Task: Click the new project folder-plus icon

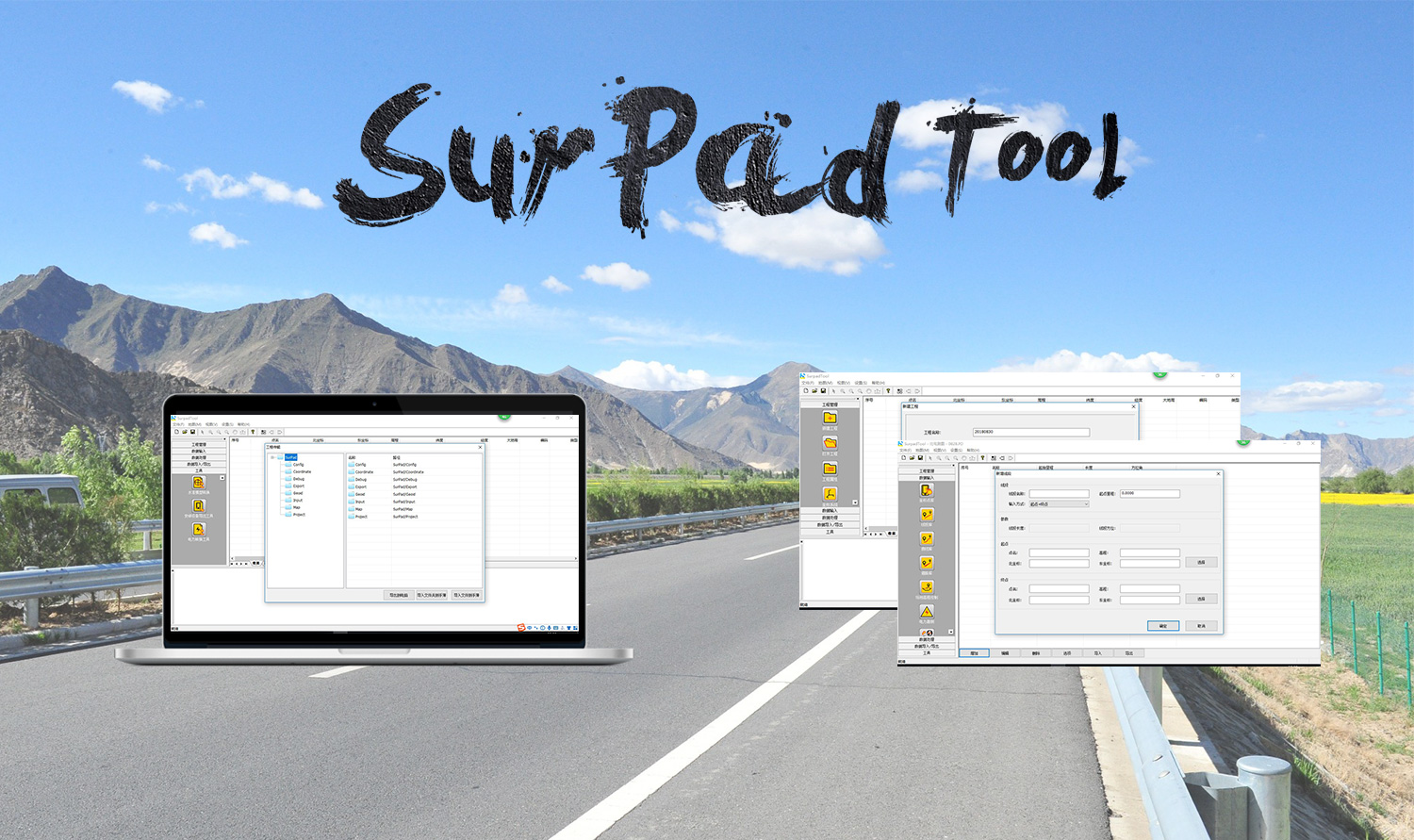Action: click(x=830, y=418)
